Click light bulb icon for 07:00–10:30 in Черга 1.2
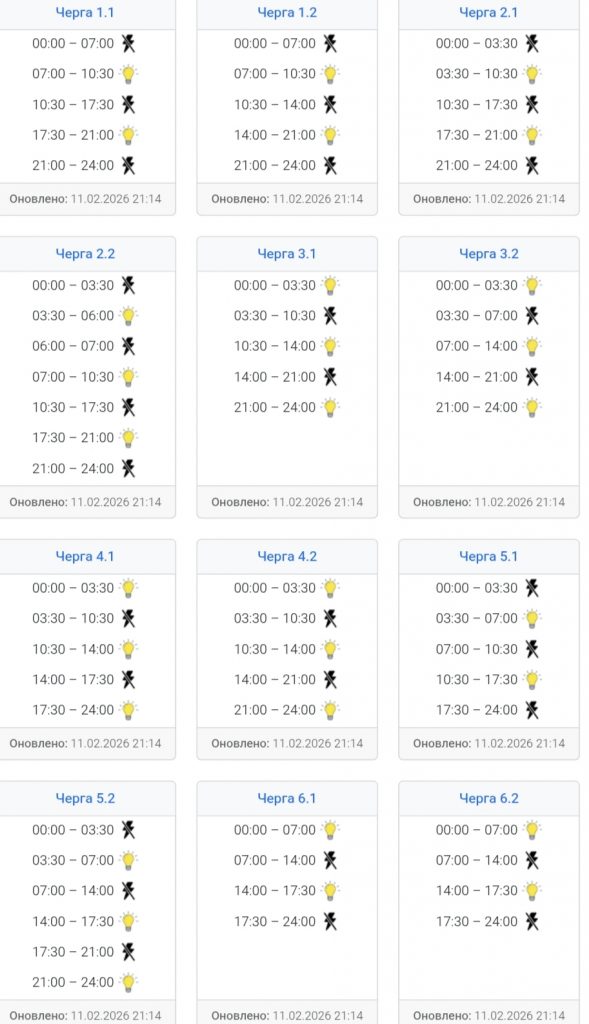589x1024 pixels. click(x=330, y=74)
